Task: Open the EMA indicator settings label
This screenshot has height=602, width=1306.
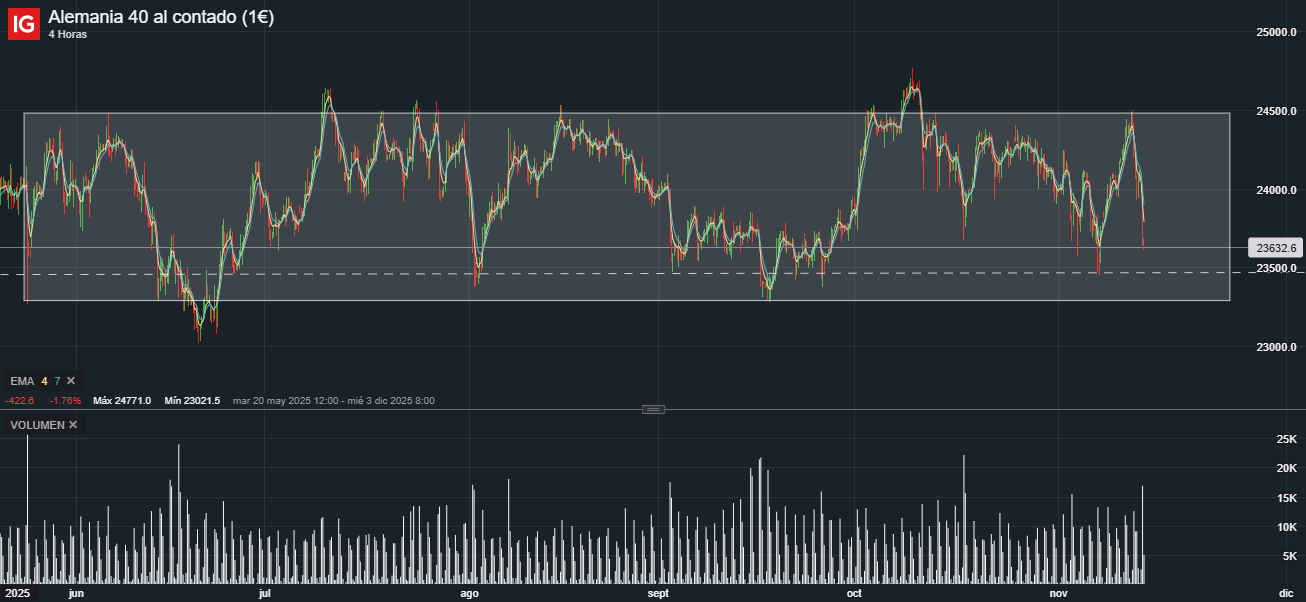Action: click(x=22, y=381)
